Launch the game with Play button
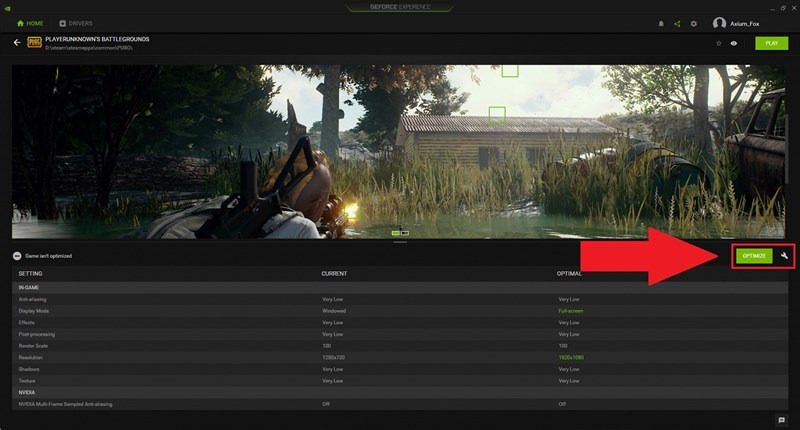800x430 pixels. pyautogui.click(x=771, y=43)
